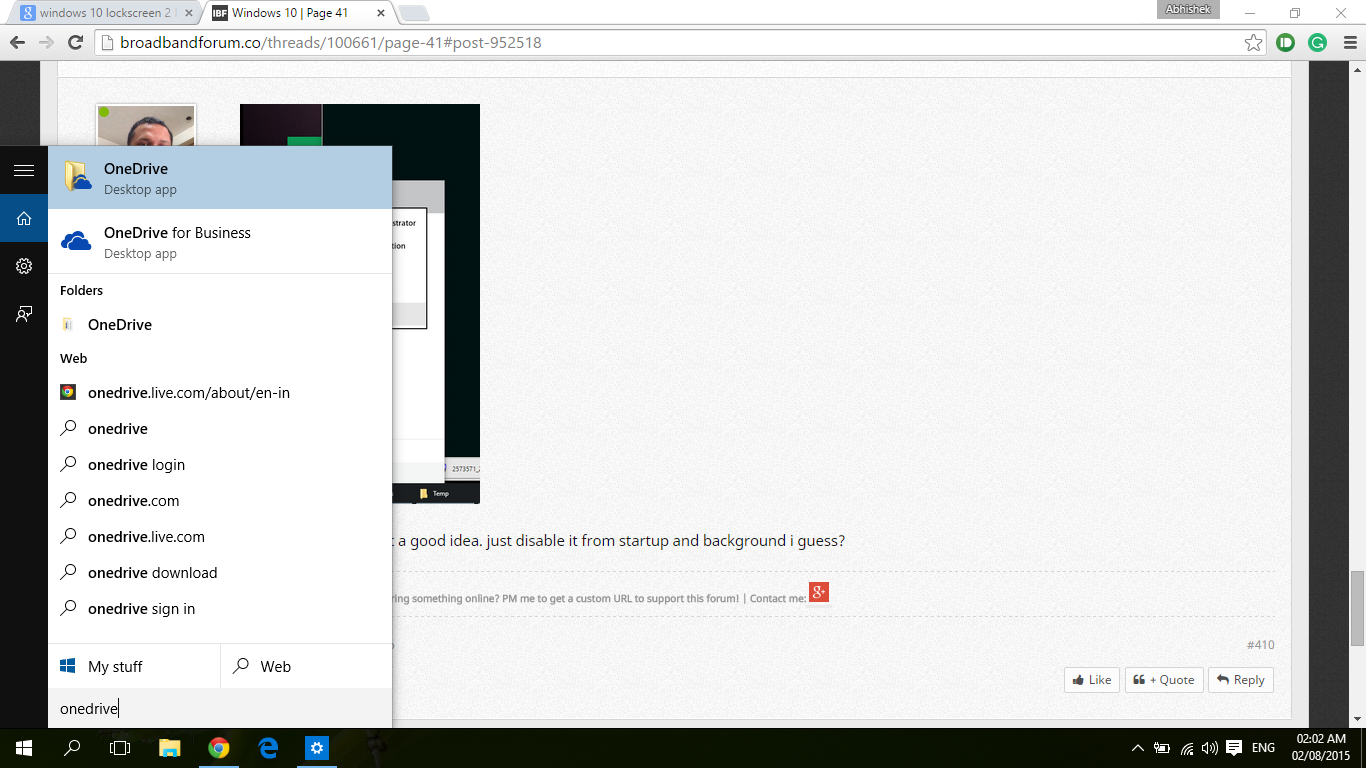Show hidden system tray icons

[1137, 748]
